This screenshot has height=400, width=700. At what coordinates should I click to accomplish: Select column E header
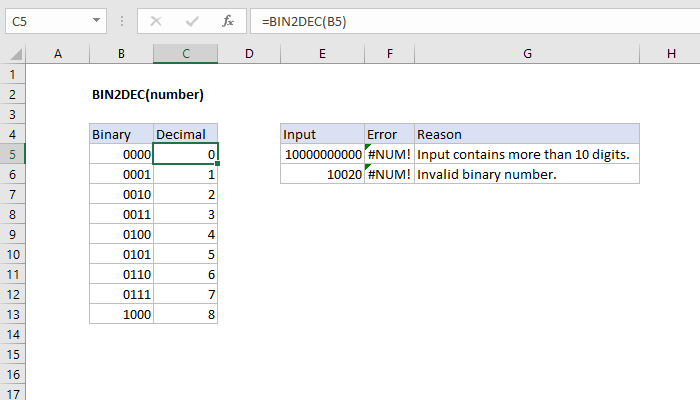pyautogui.click(x=322, y=54)
